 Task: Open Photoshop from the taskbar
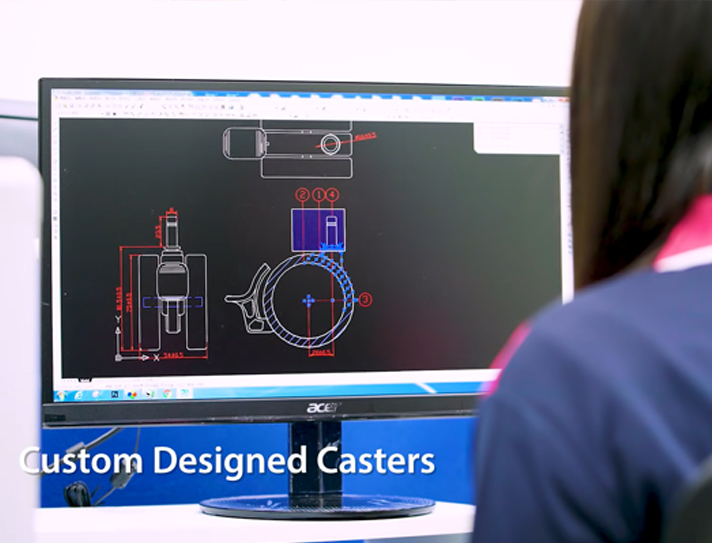tap(116, 394)
